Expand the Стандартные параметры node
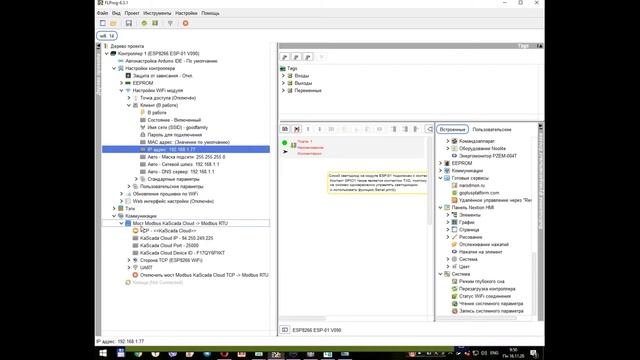The image size is (640, 360). click(x=136, y=179)
